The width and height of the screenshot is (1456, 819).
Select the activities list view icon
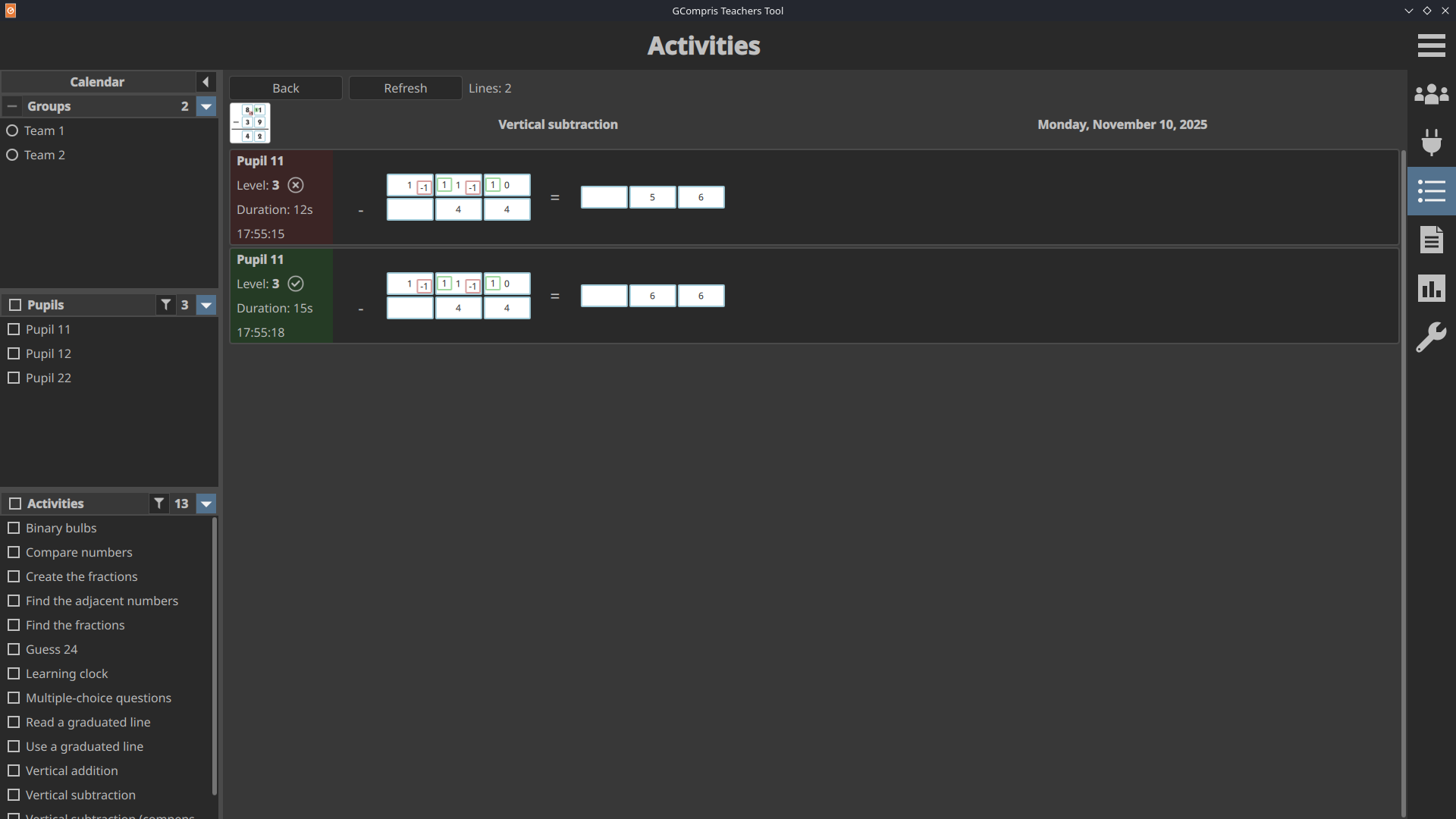1431,191
